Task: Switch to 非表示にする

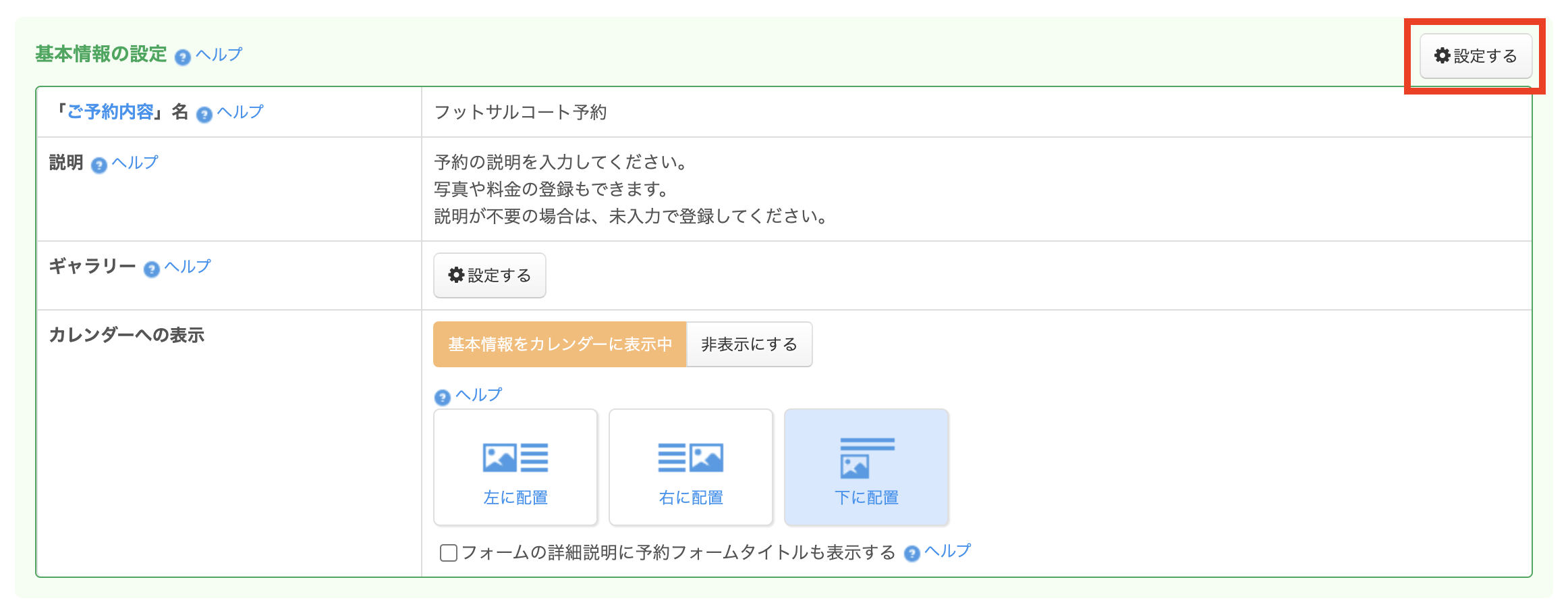Action: click(749, 344)
